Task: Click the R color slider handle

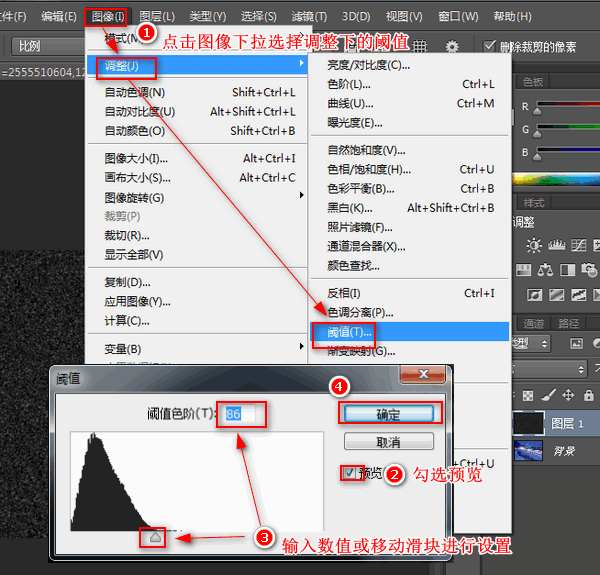Action: coord(537,111)
